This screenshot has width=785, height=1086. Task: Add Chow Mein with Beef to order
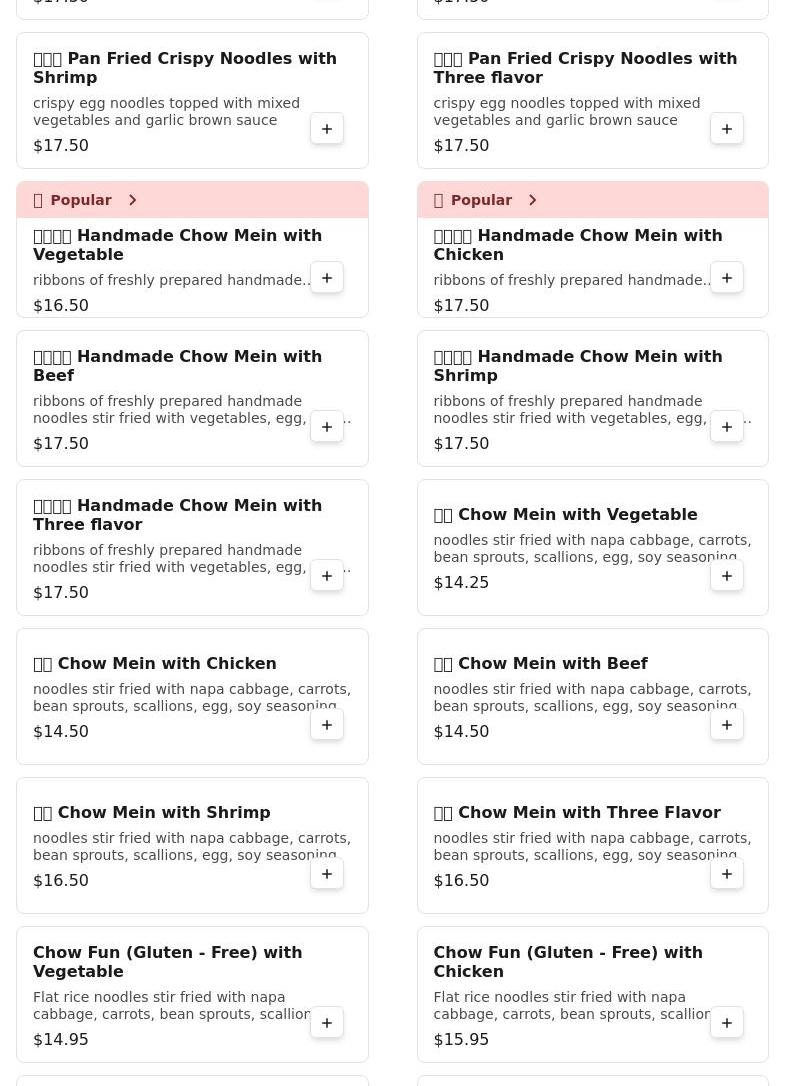point(727,725)
